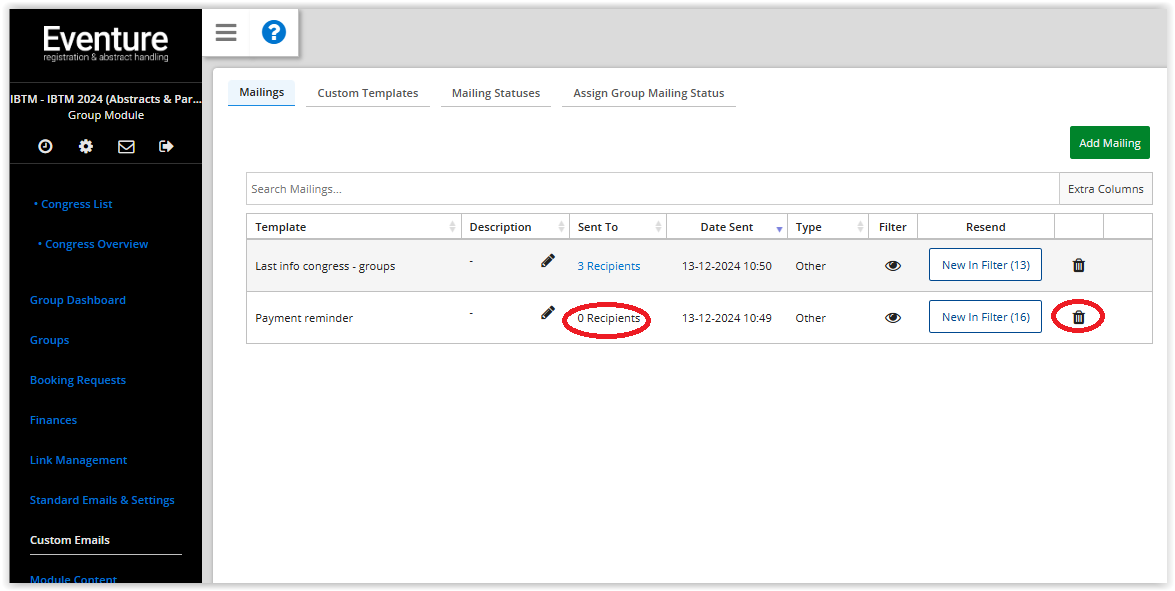Delete the Payment reminder mailing

[1078, 317]
